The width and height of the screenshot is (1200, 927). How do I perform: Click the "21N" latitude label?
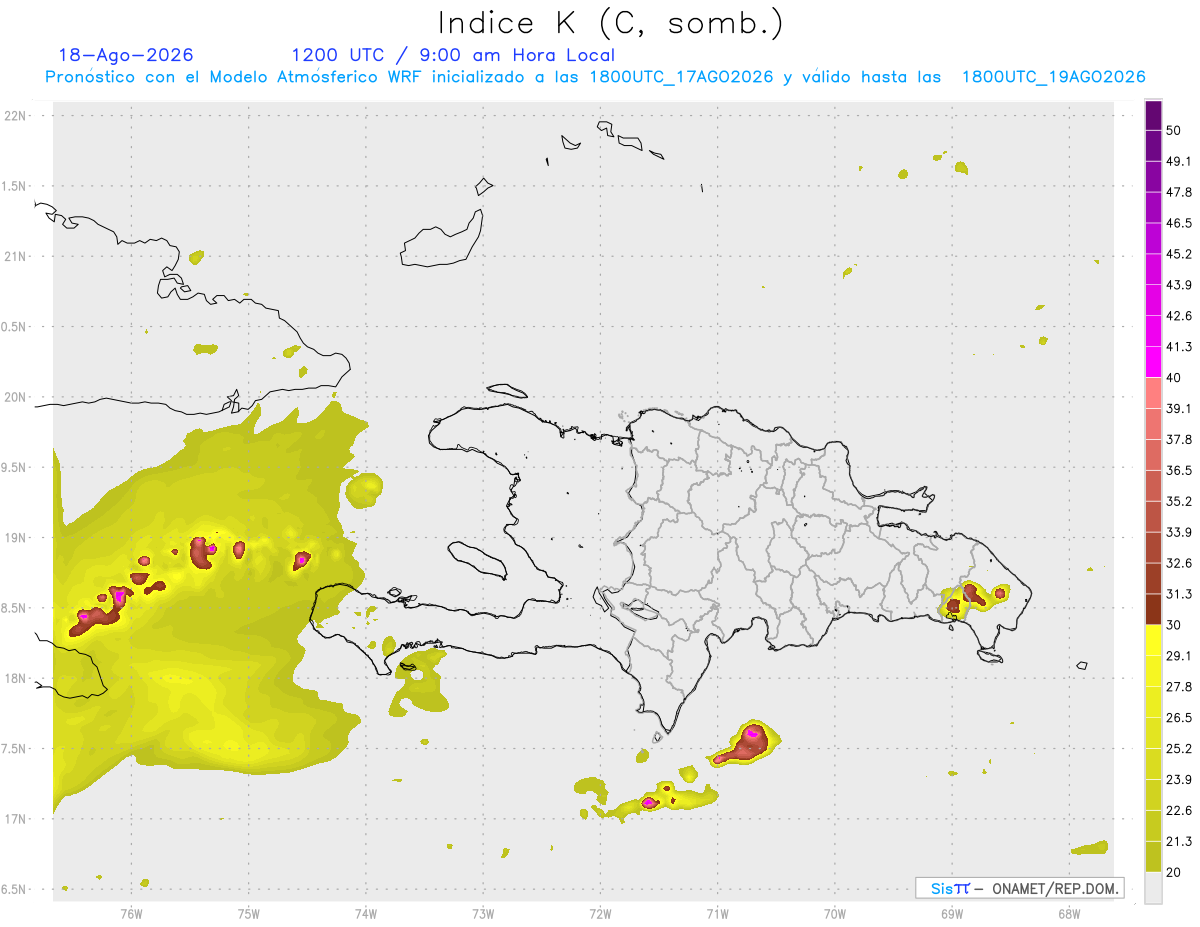[x=16, y=257]
